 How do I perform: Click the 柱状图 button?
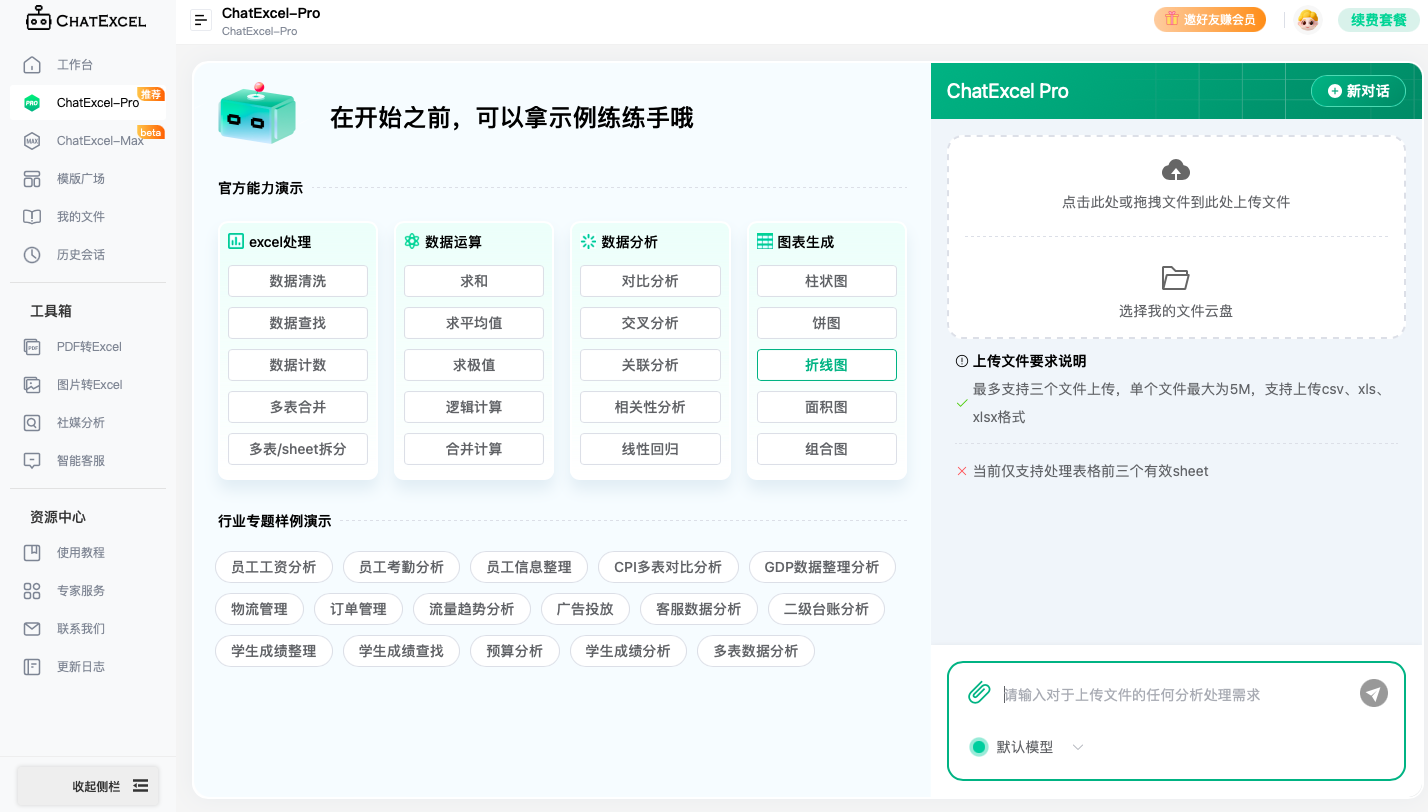pos(827,281)
